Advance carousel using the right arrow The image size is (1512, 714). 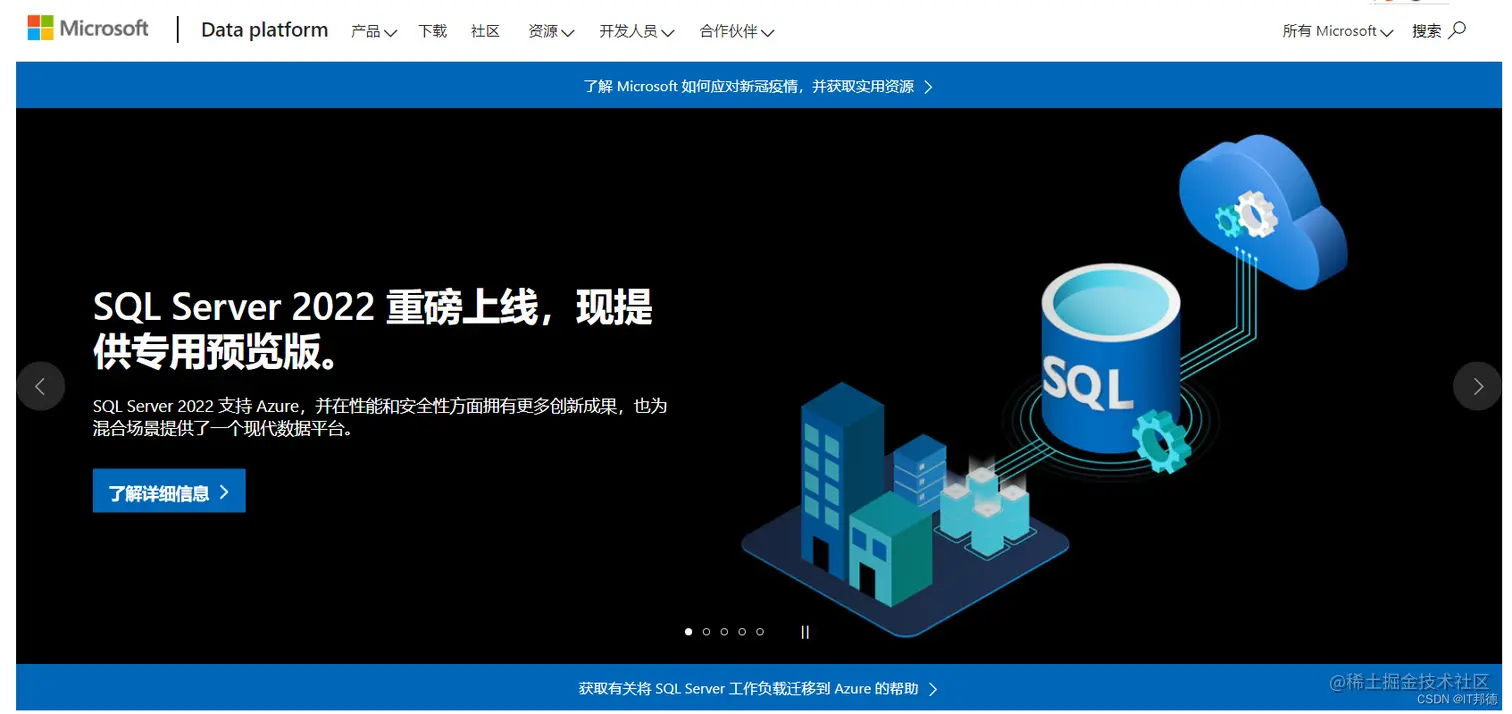point(1477,386)
